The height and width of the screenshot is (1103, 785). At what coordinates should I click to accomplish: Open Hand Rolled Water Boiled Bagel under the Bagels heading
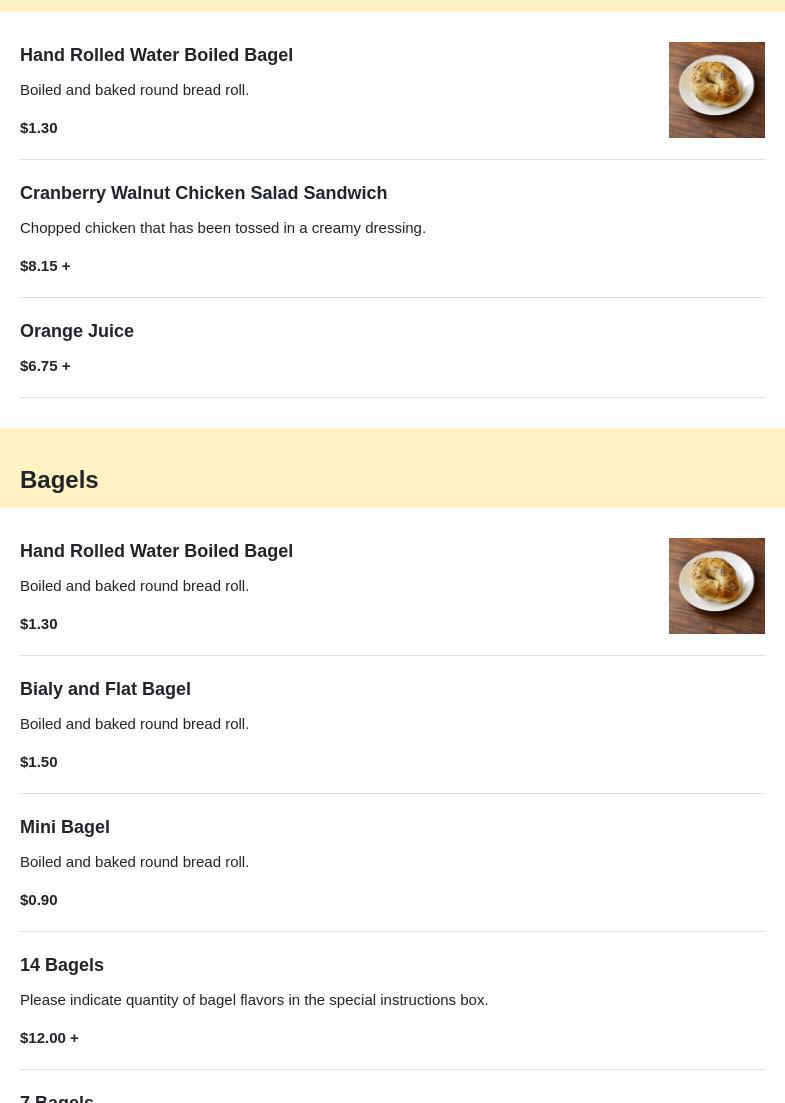coord(156,551)
